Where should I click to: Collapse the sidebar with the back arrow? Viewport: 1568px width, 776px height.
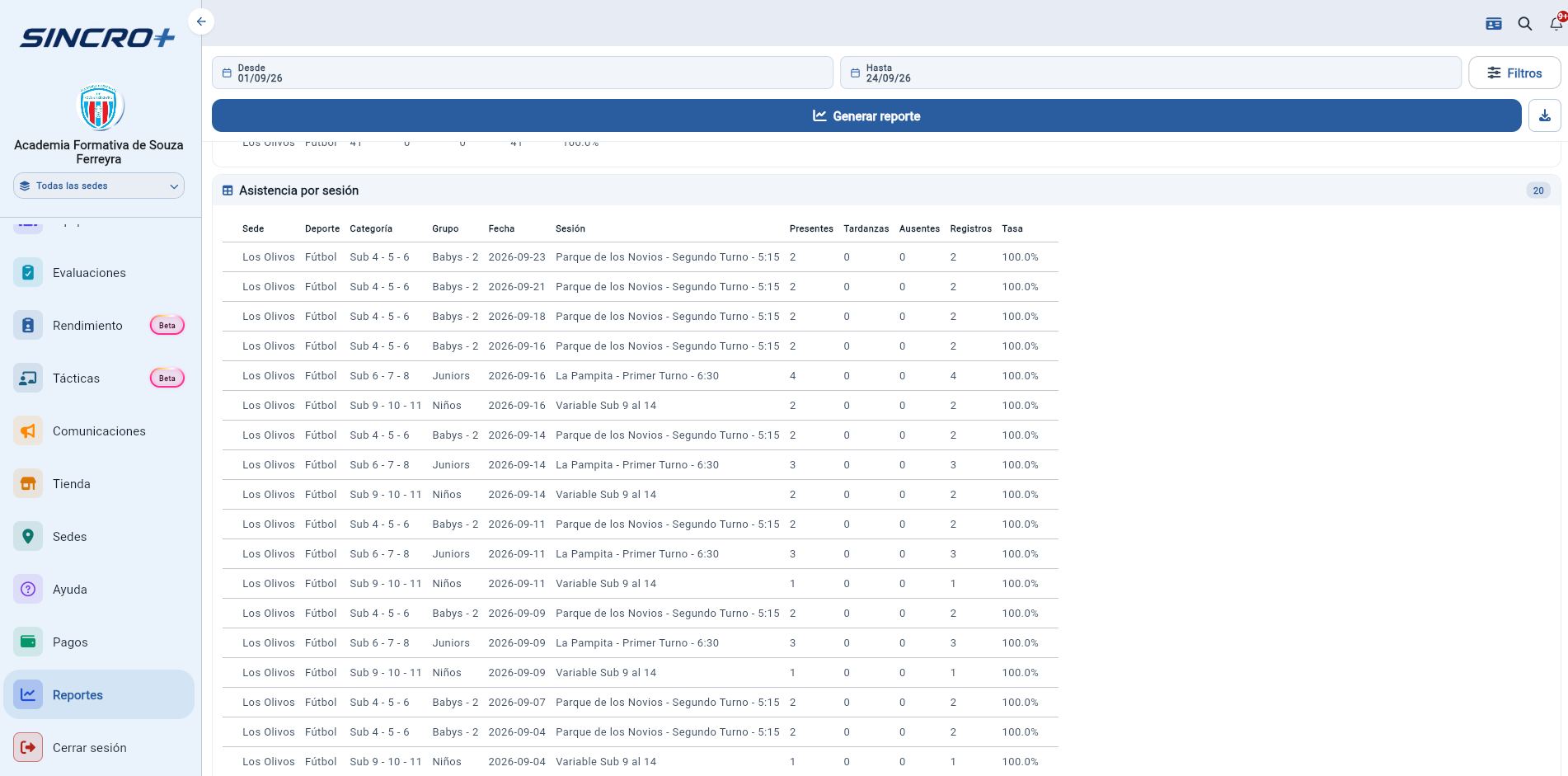pyautogui.click(x=201, y=21)
